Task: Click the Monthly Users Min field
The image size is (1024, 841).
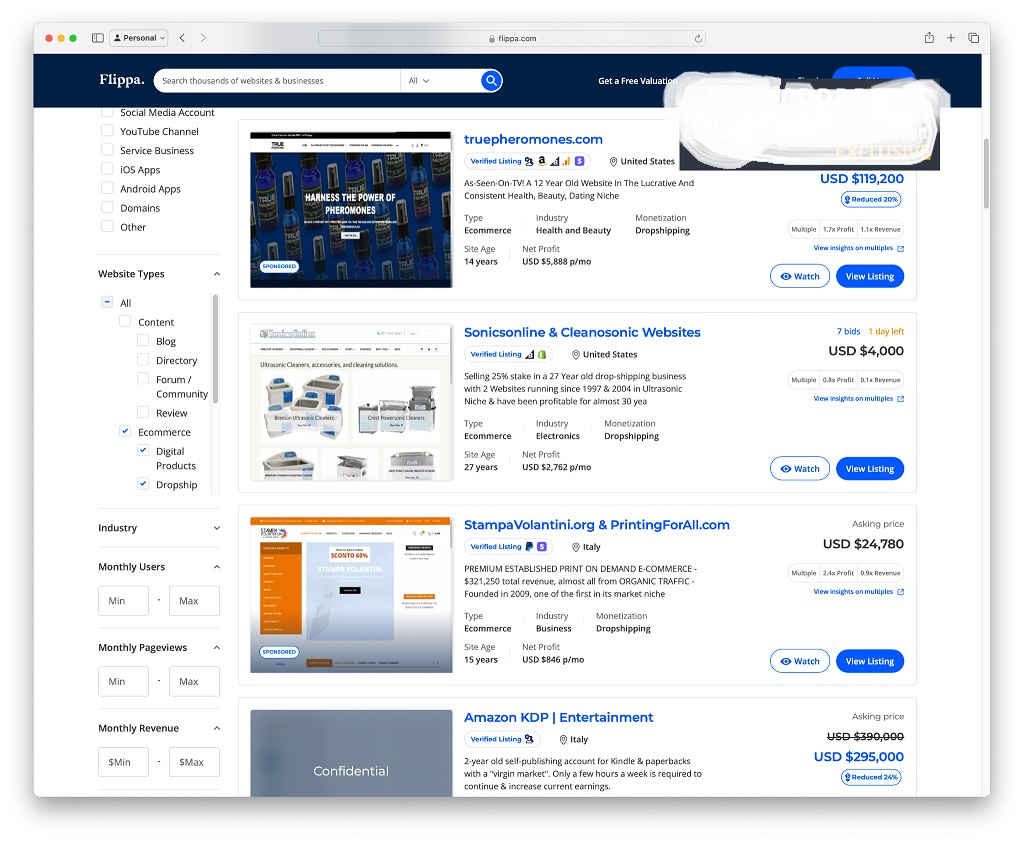Action: click(x=123, y=601)
